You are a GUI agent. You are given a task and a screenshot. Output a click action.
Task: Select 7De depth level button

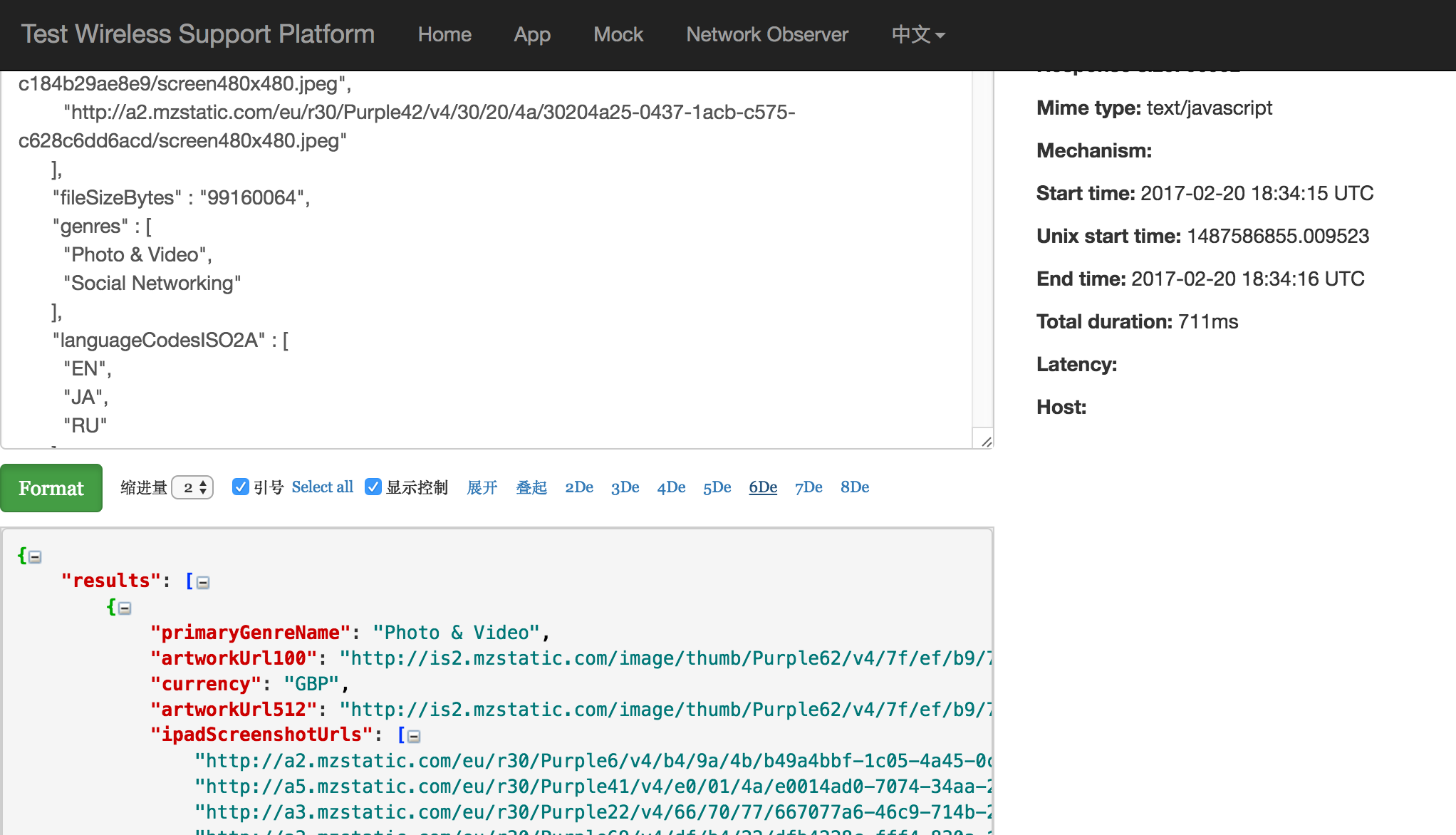click(x=808, y=487)
